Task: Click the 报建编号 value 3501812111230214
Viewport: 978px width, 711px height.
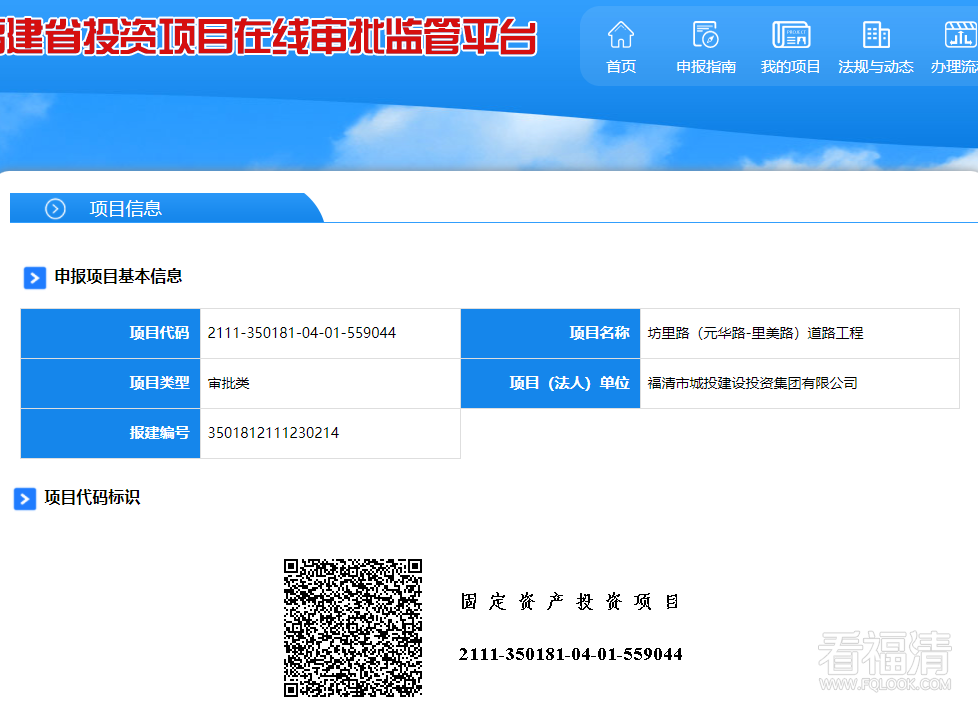Action: (x=273, y=433)
